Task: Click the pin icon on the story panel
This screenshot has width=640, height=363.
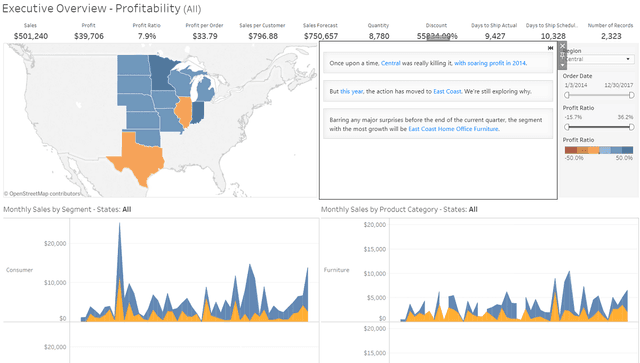Action: pos(562,55)
